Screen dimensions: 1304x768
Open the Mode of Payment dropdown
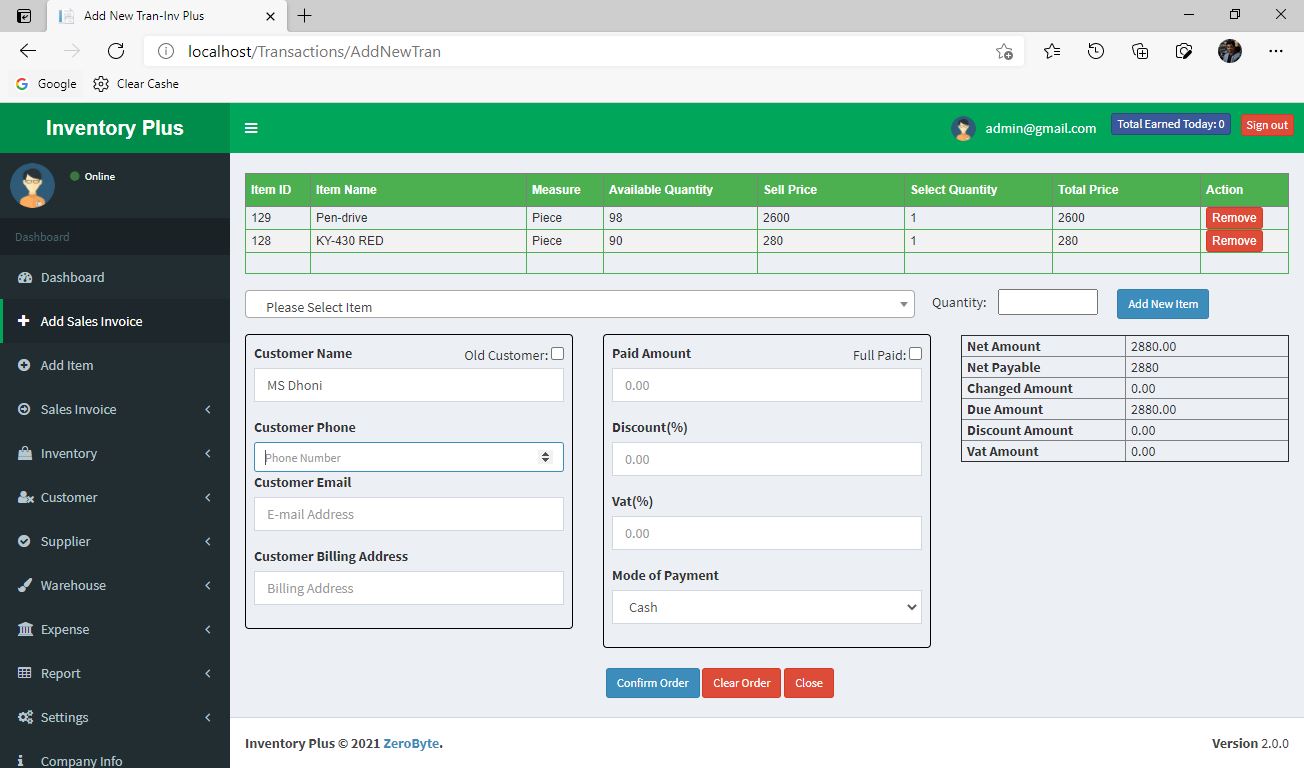766,607
